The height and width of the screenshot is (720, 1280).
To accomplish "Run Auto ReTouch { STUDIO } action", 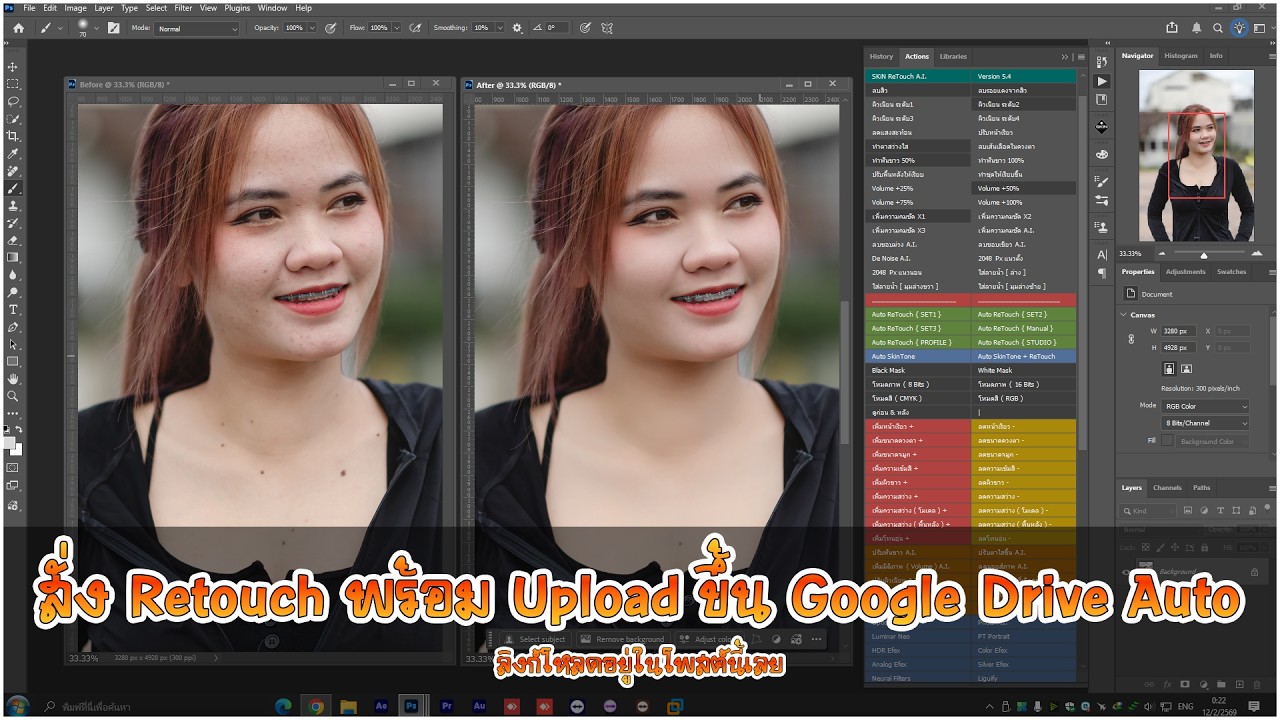I will [x=1024, y=342].
